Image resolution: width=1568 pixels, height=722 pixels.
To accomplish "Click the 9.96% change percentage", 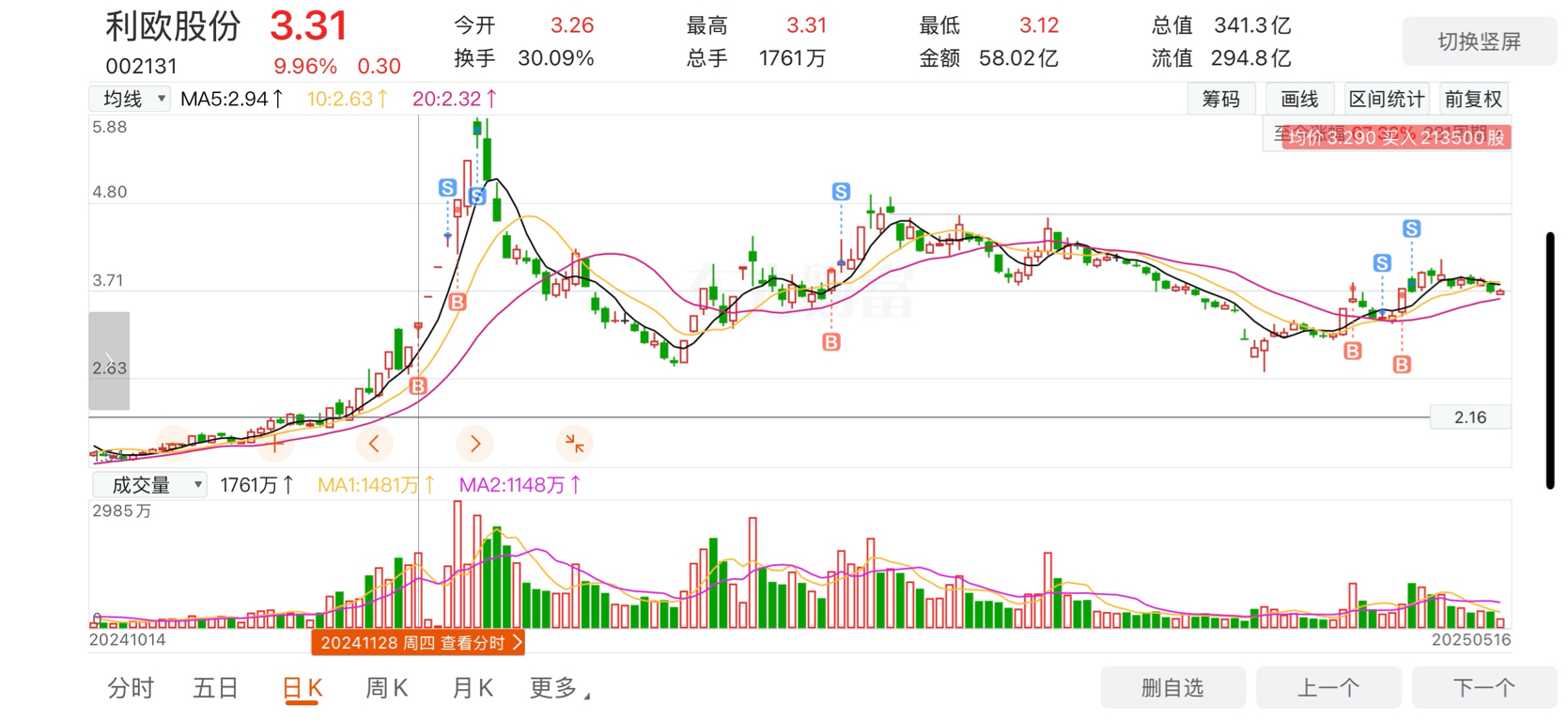I will [305, 67].
